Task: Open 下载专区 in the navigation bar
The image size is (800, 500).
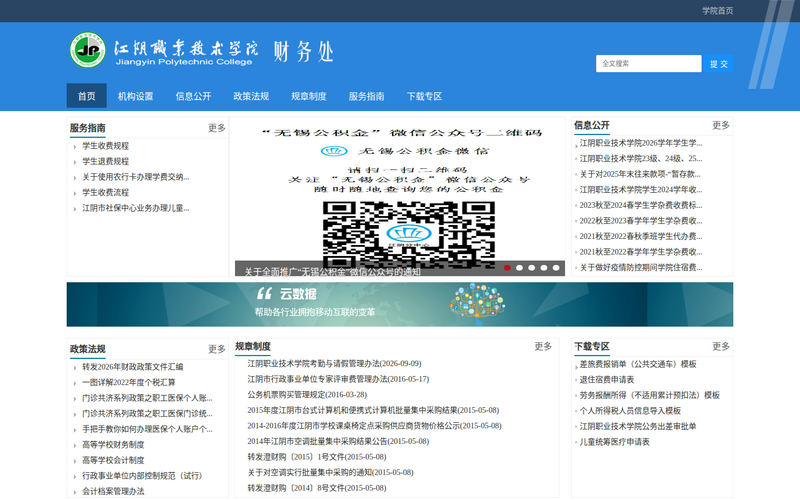Action: click(424, 96)
